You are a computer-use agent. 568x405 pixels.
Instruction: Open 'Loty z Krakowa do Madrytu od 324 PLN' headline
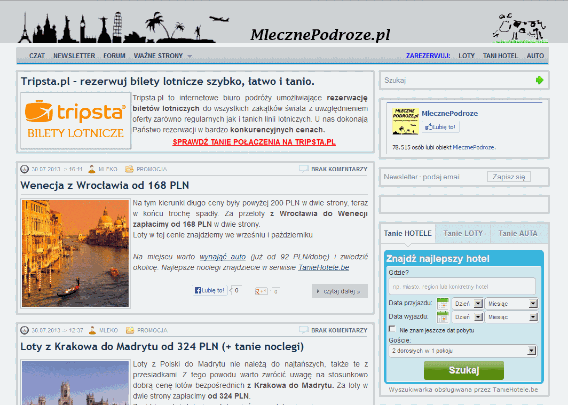[162, 347]
